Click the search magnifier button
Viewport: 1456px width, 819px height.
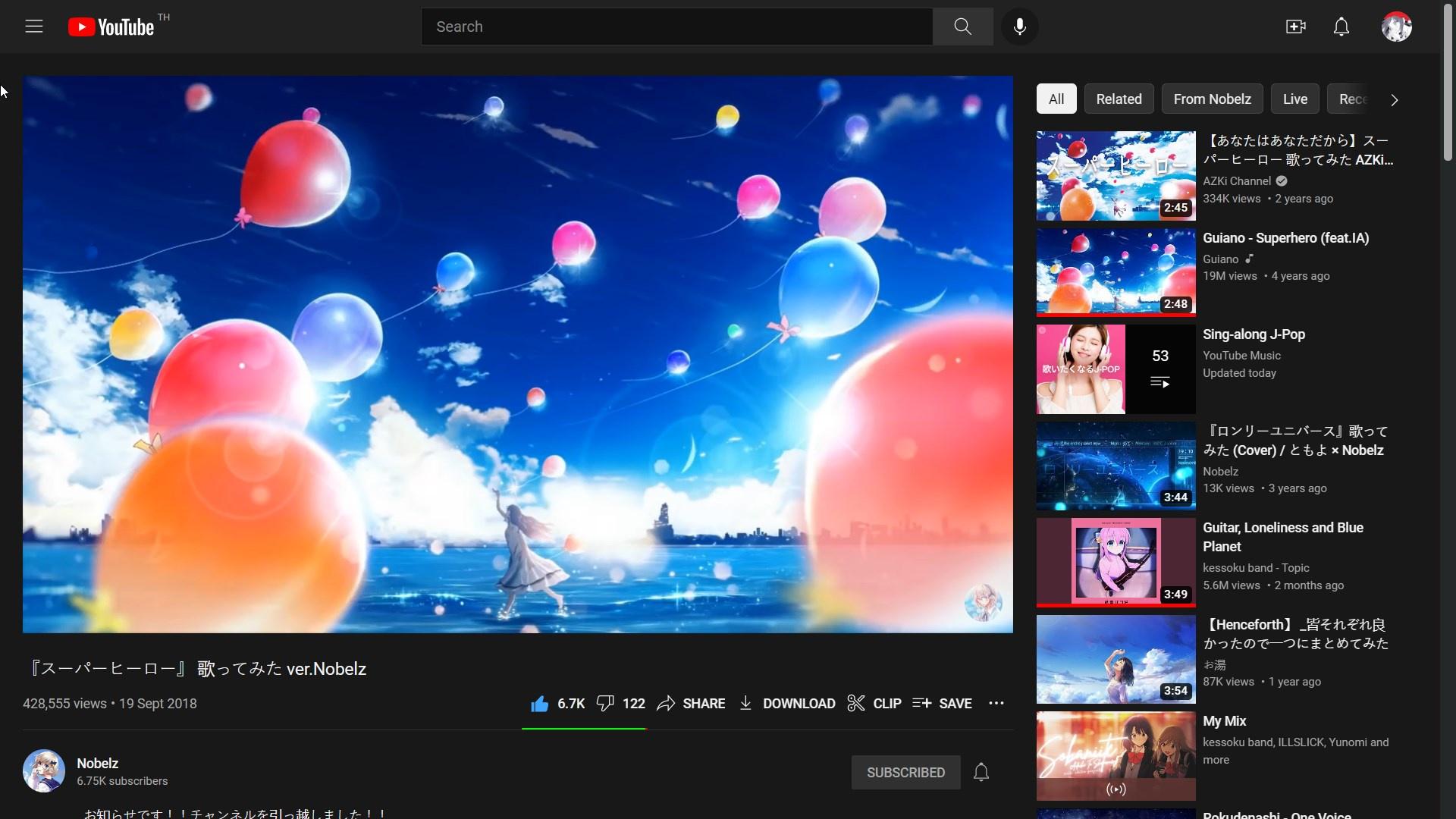tap(962, 27)
